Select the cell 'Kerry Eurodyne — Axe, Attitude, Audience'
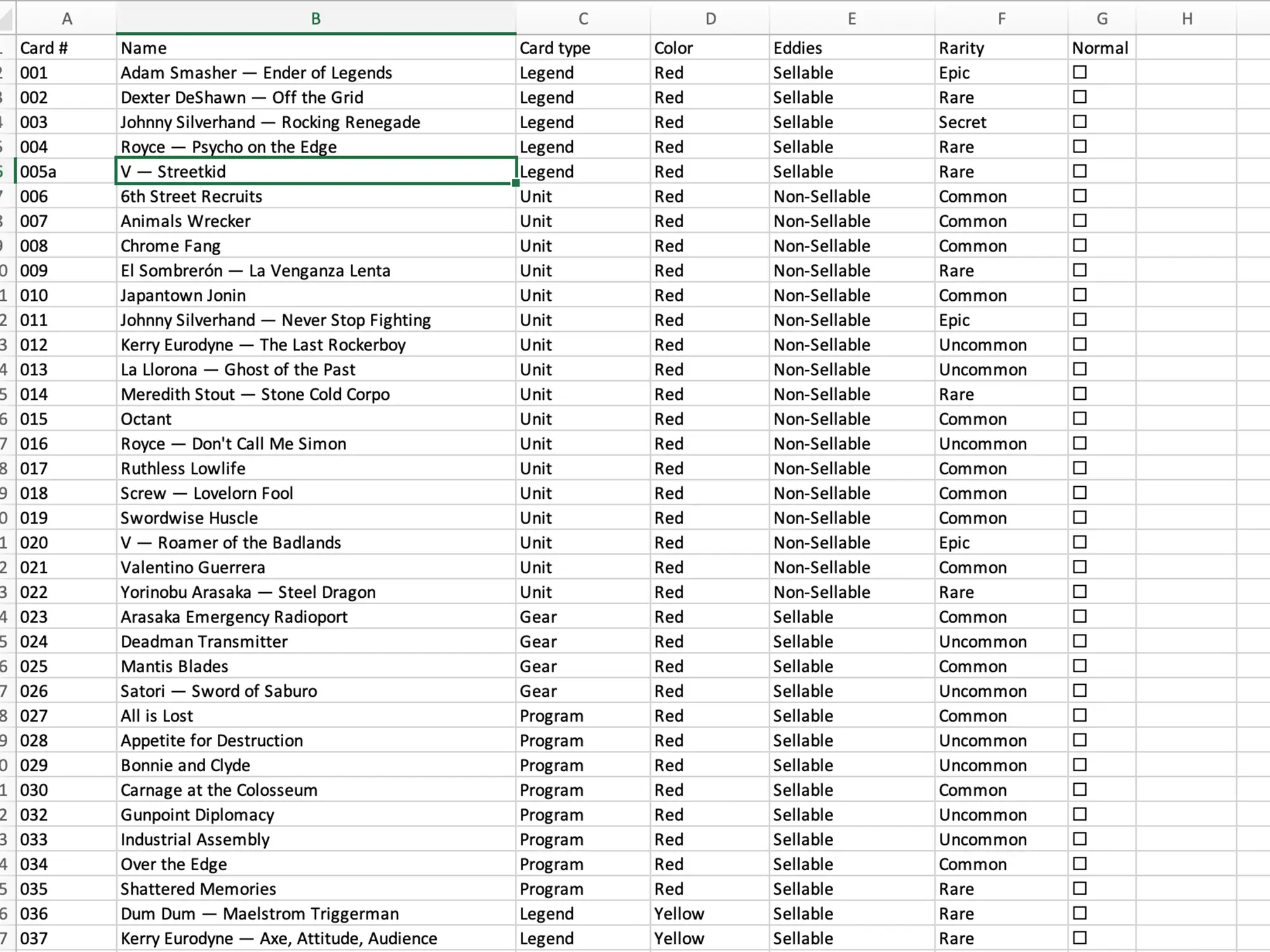This screenshot has width=1270, height=952. click(316, 939)
